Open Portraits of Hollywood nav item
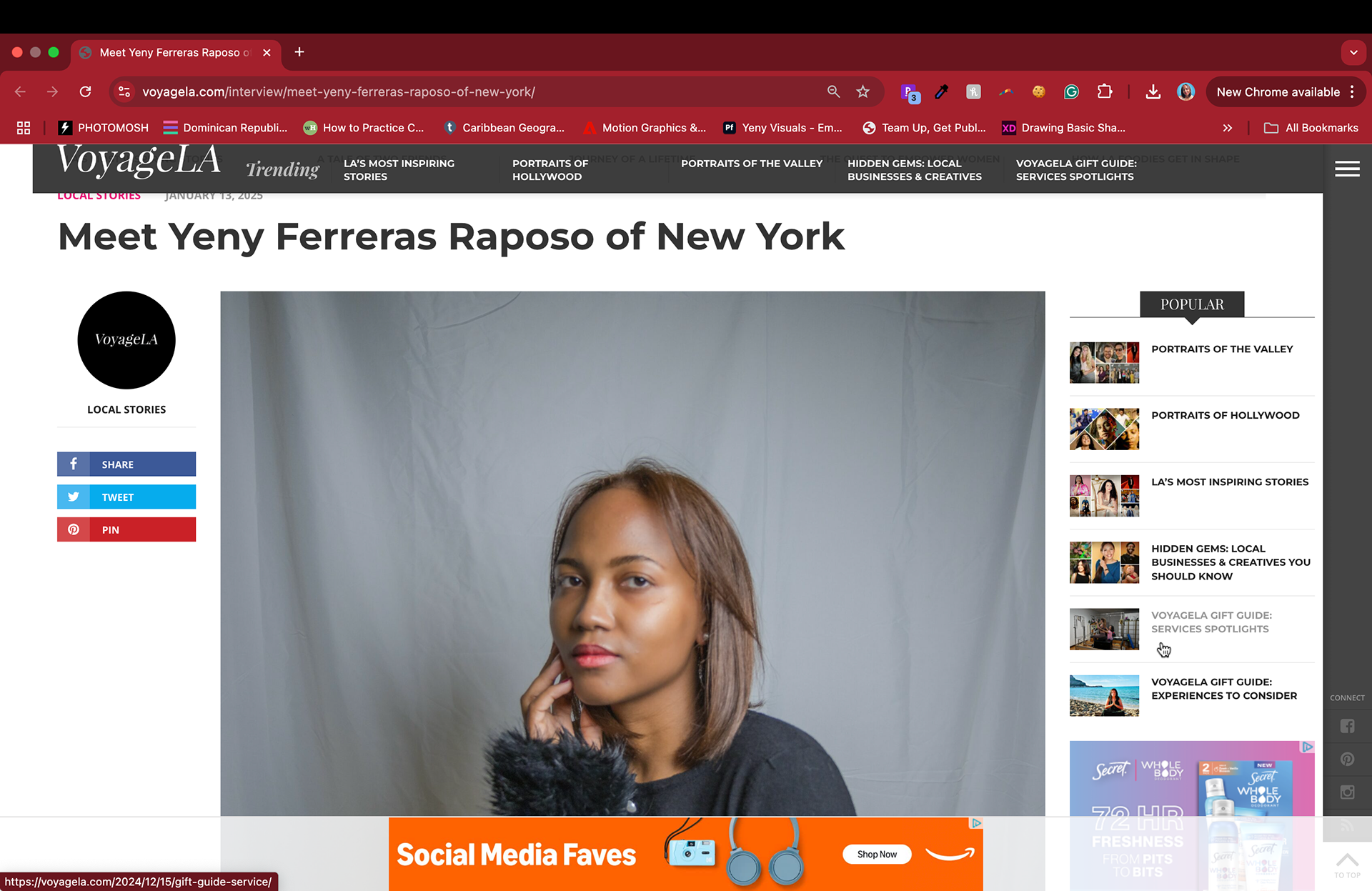The height and width of the screenshot is (891, 1372). click(x=550, y=170)
